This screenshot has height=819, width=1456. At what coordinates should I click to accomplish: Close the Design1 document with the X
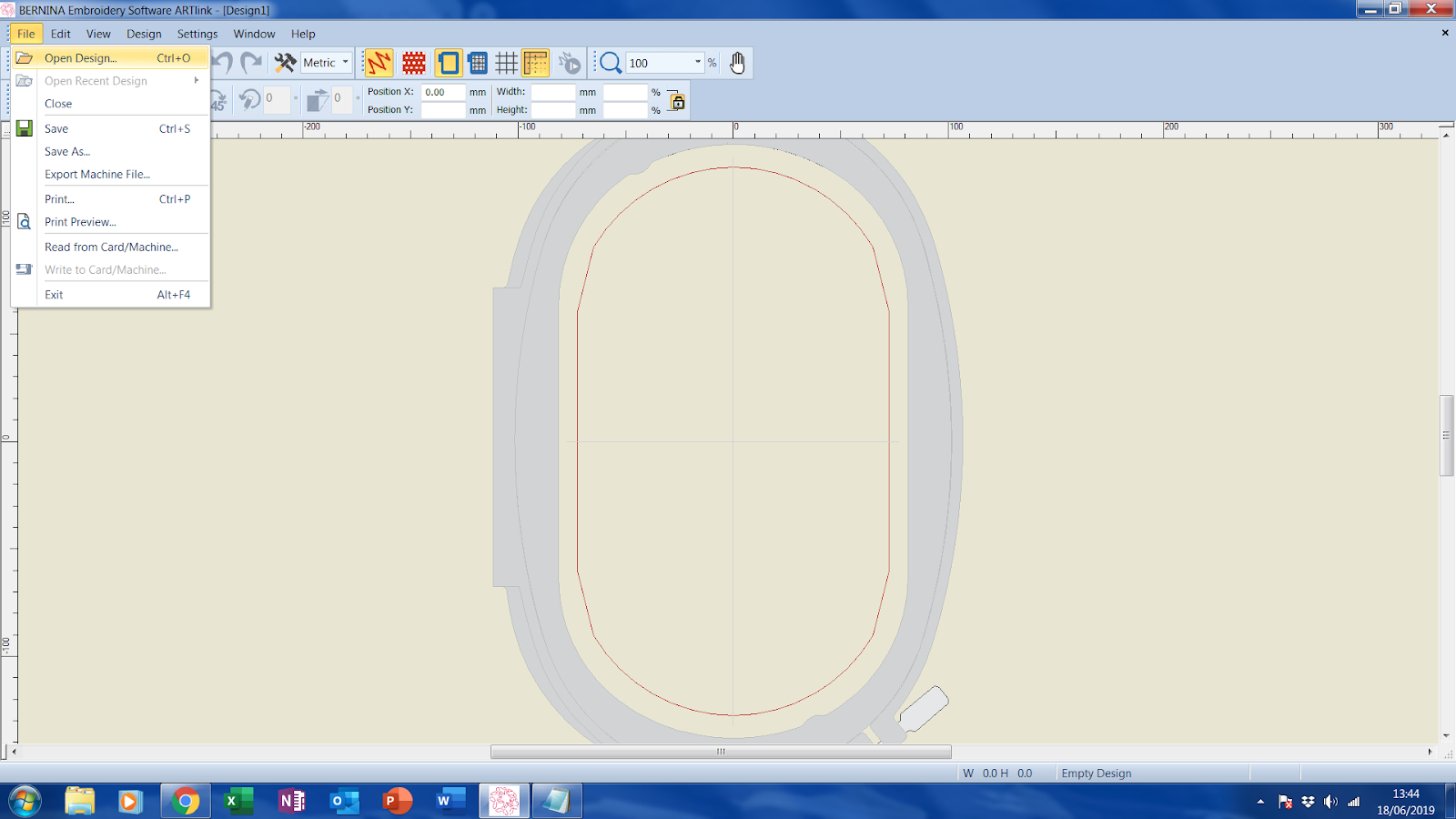[1445, 33]
